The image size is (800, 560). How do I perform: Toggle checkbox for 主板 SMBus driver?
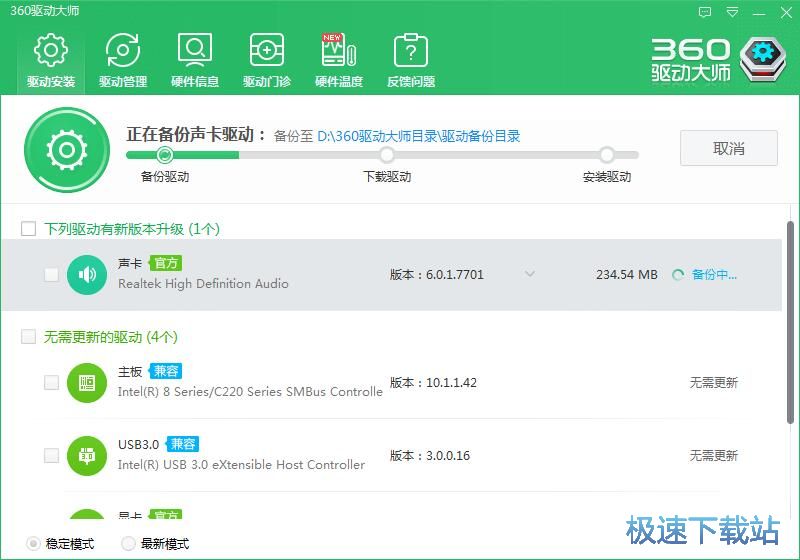[x=51, y=383]
